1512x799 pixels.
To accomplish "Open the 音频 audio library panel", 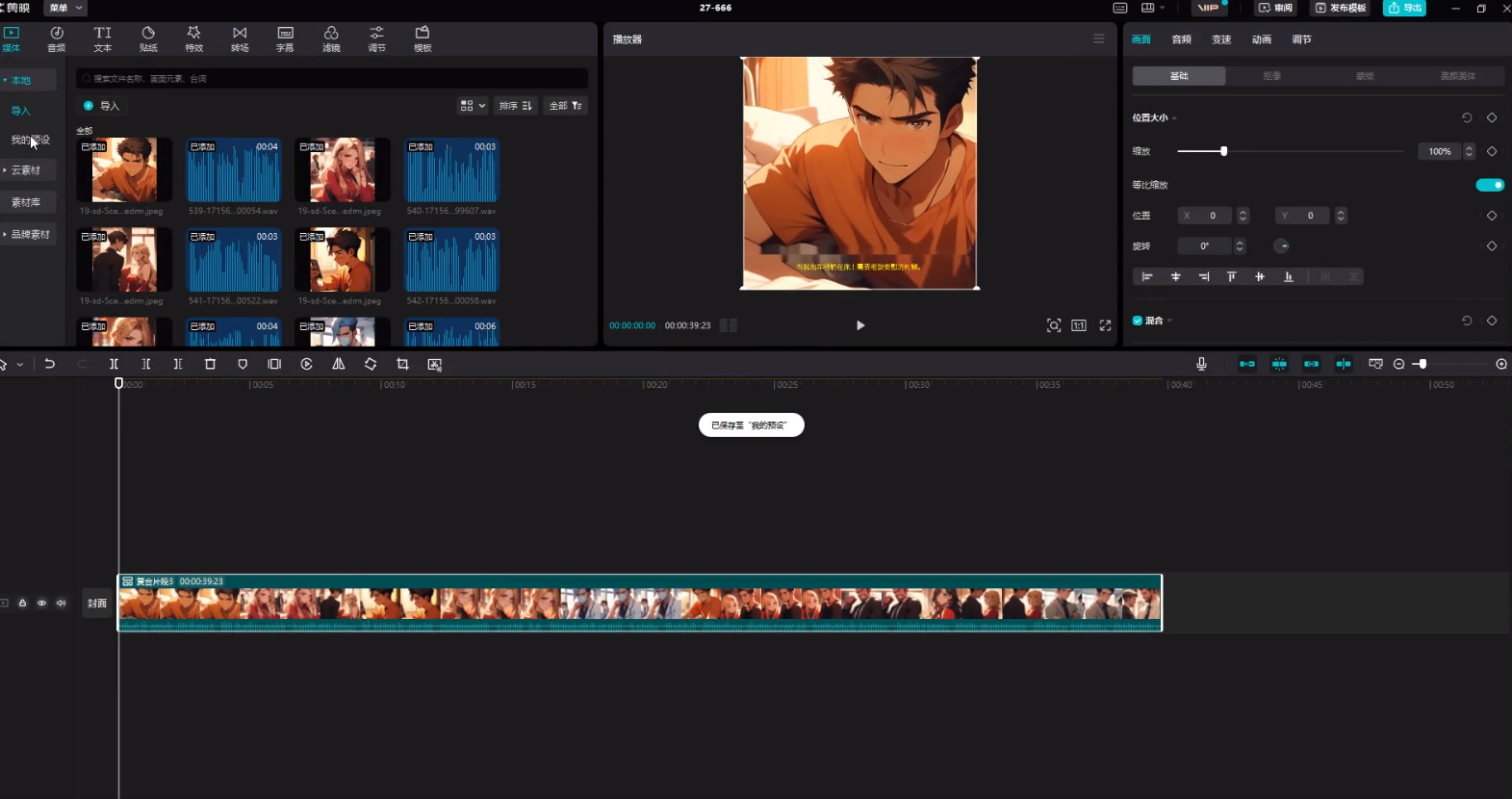I will click(57, 39).
